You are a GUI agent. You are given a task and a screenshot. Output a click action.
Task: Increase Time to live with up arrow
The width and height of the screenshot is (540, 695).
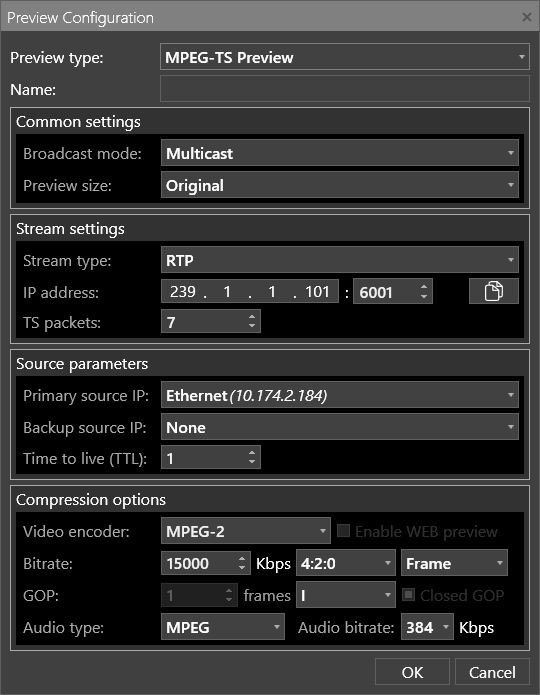point(252,453)
